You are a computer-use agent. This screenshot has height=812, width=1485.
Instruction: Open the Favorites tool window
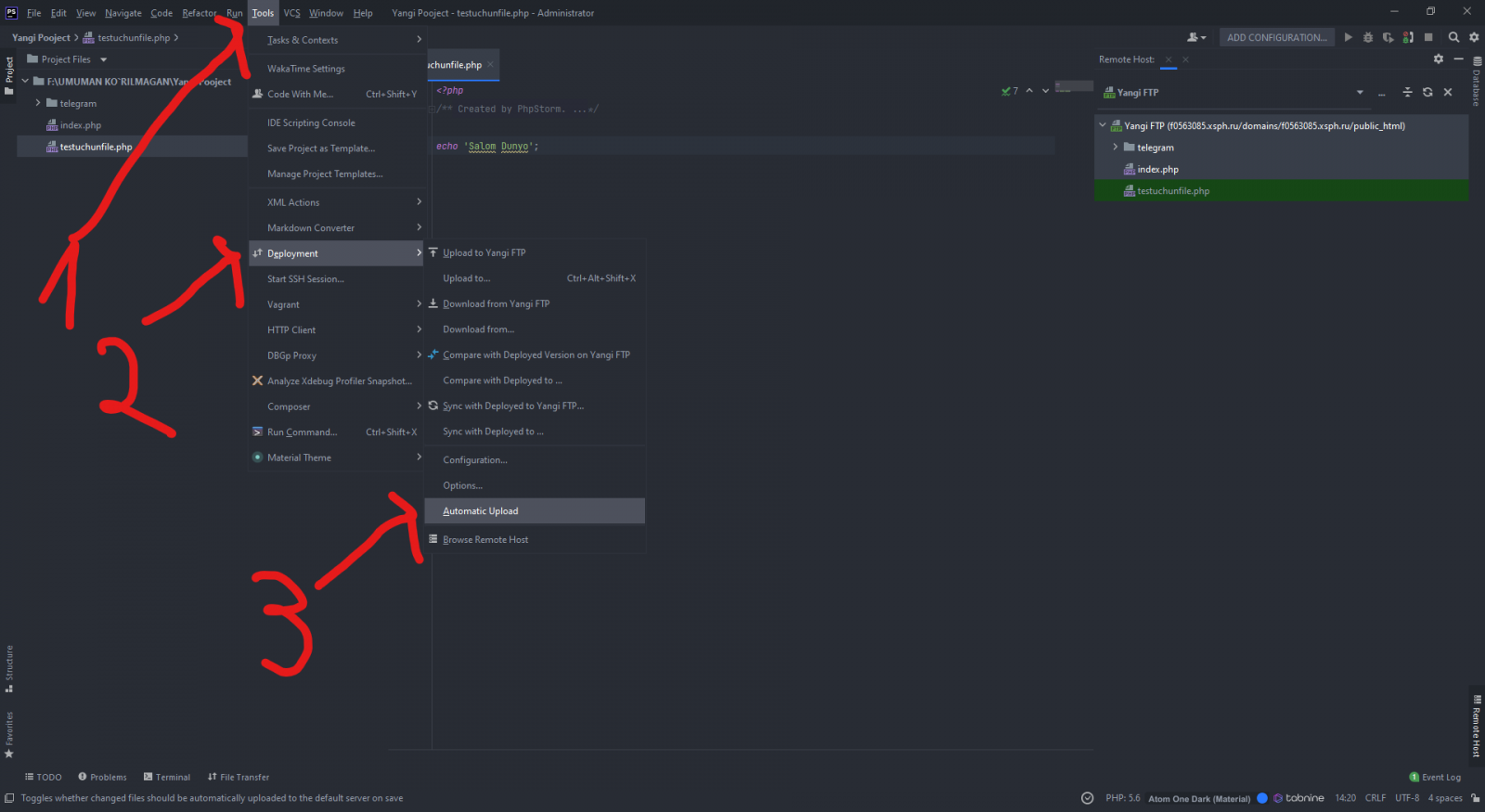point(8,735)
